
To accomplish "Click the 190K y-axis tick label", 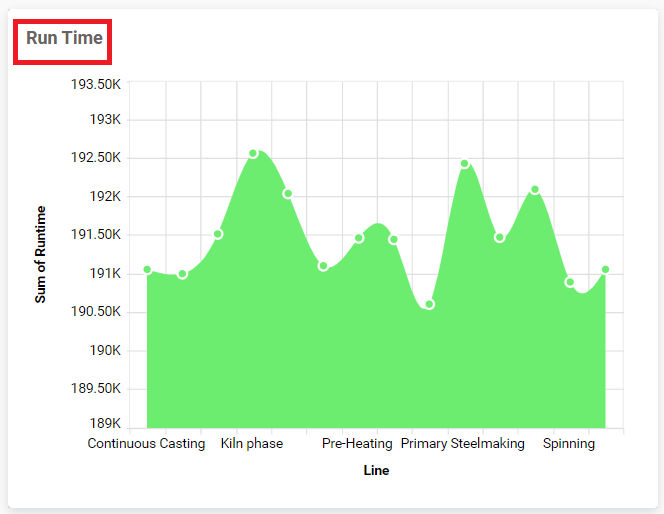I will (105, 350).
